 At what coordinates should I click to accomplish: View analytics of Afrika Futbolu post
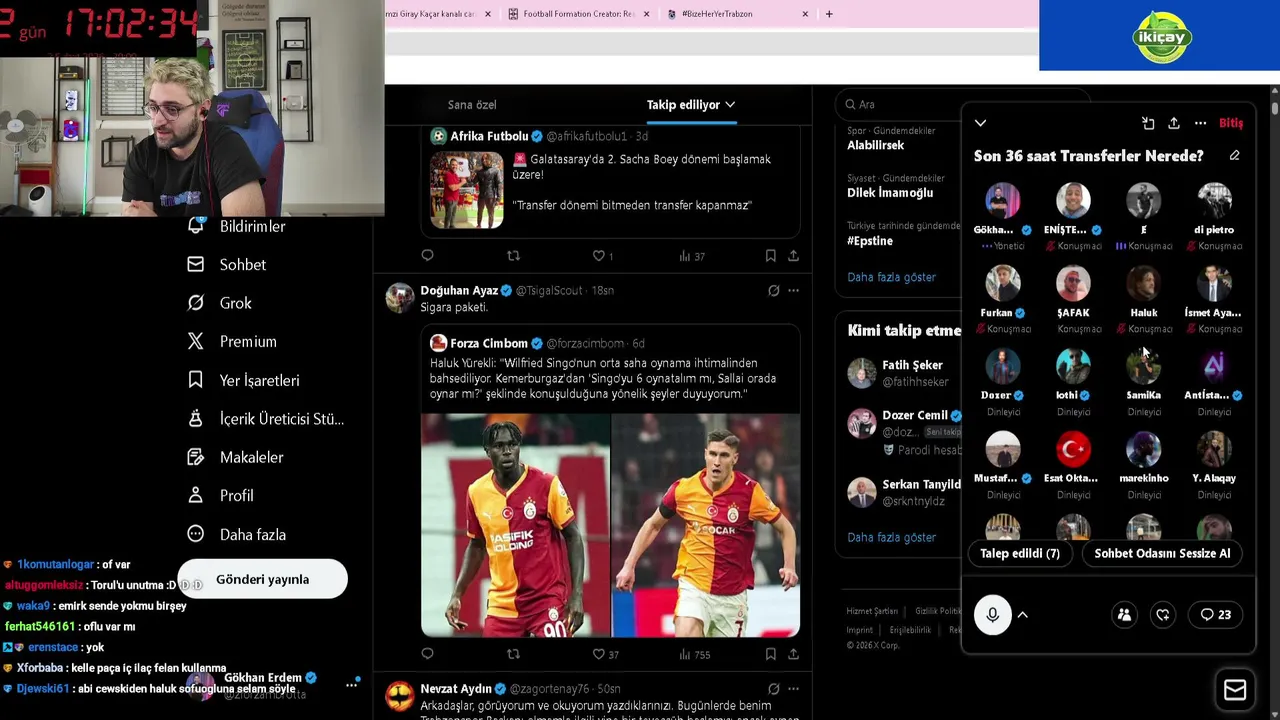(x=691, y=256)
